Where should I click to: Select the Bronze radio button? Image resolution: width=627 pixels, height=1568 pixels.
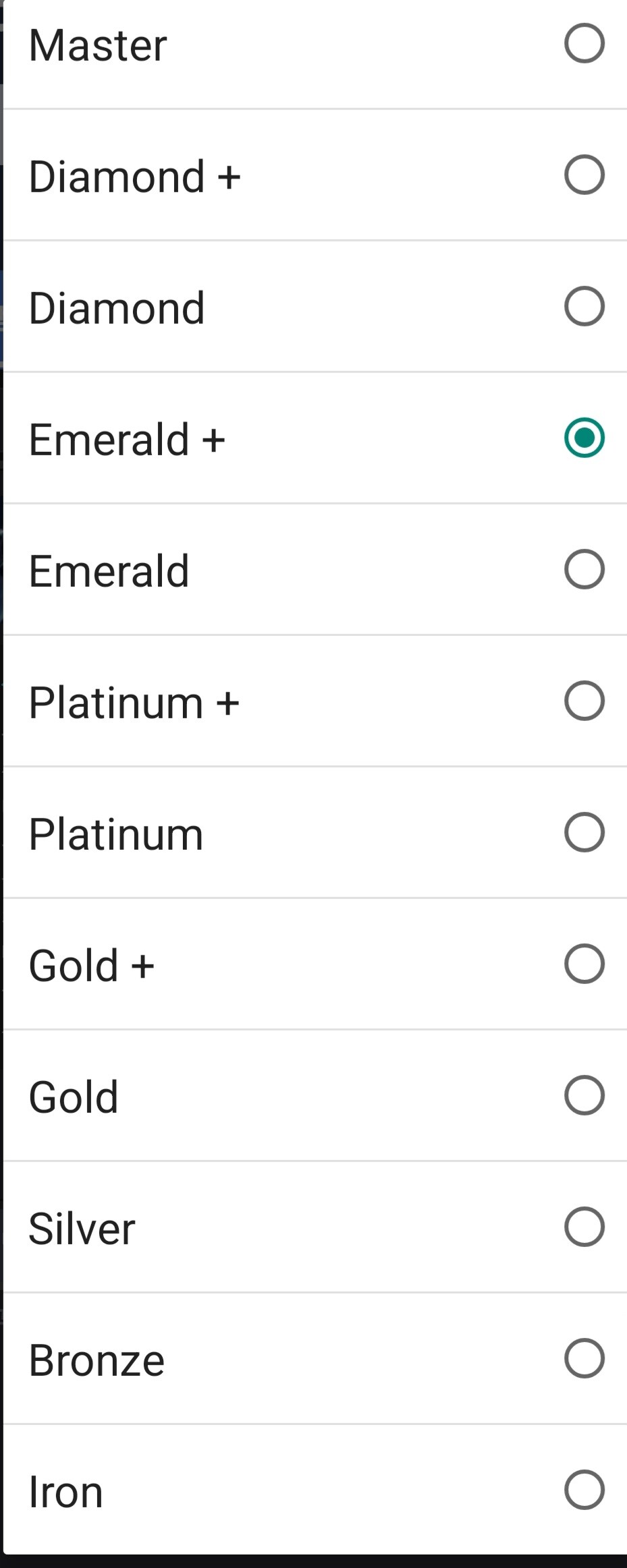tap(584, 1358)
